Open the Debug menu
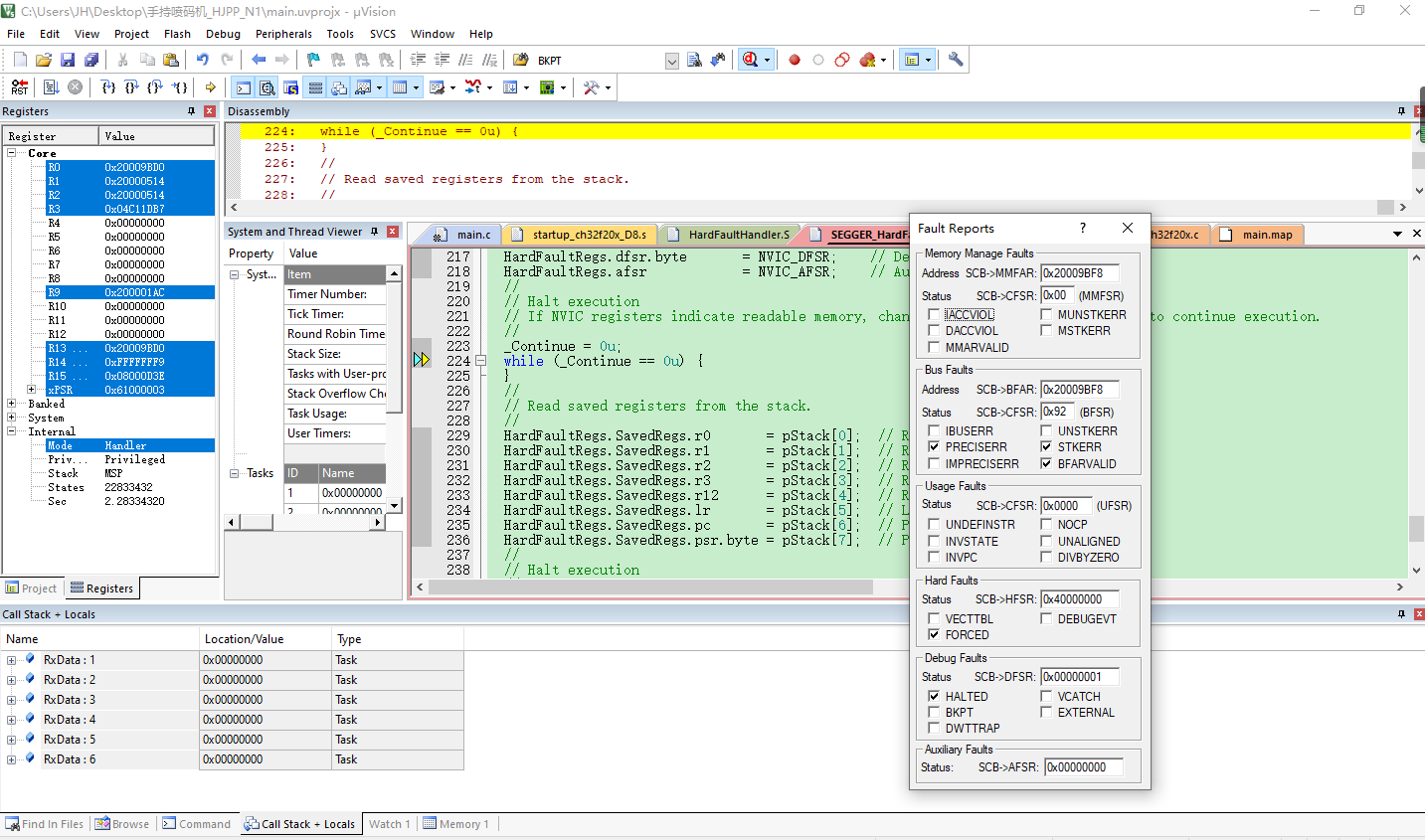The width and height of the screenshot is (1425, 840). point(223,34)
